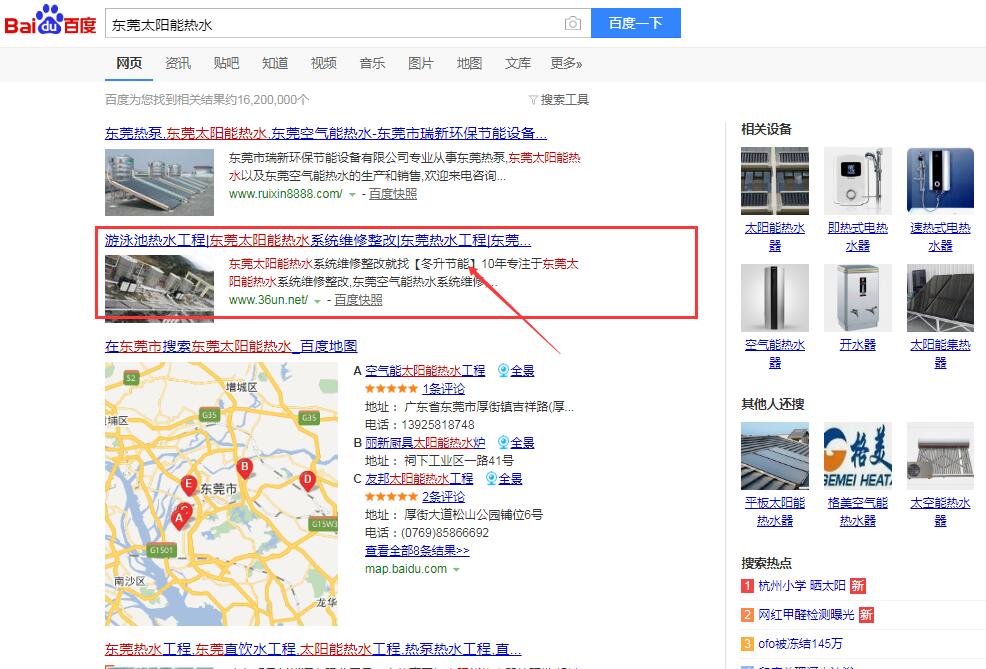This screenshot has width=986, height=669.
Task: Open the 搜索工具 filter icon
Action: (x=533, y=100)
